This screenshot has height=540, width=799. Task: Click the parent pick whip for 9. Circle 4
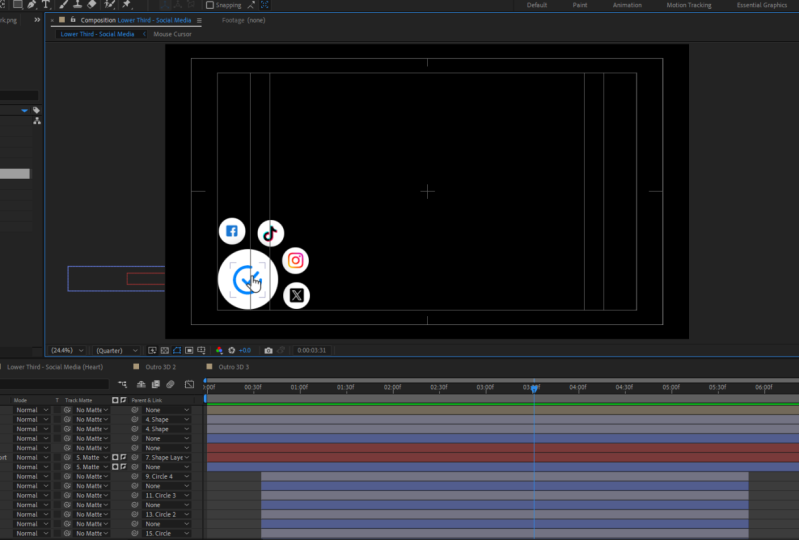pos(135,476)
